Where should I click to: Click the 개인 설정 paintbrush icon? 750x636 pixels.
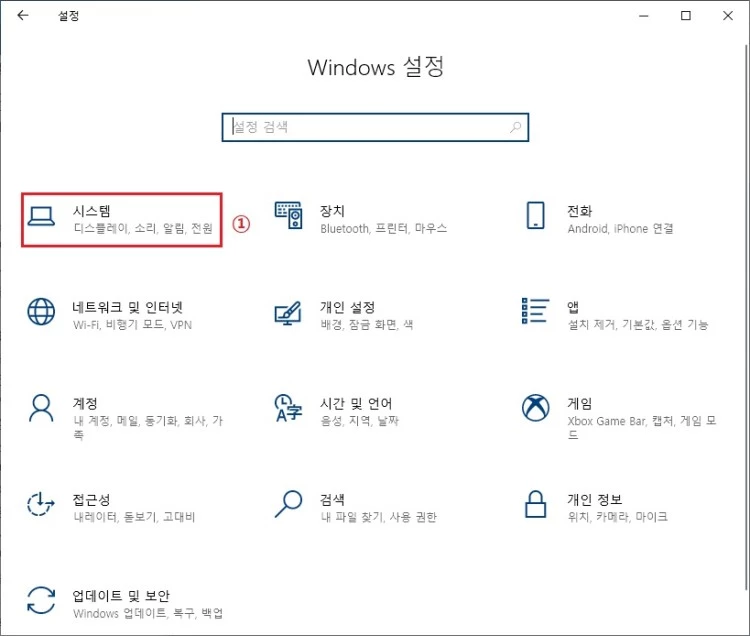(288, 313)
